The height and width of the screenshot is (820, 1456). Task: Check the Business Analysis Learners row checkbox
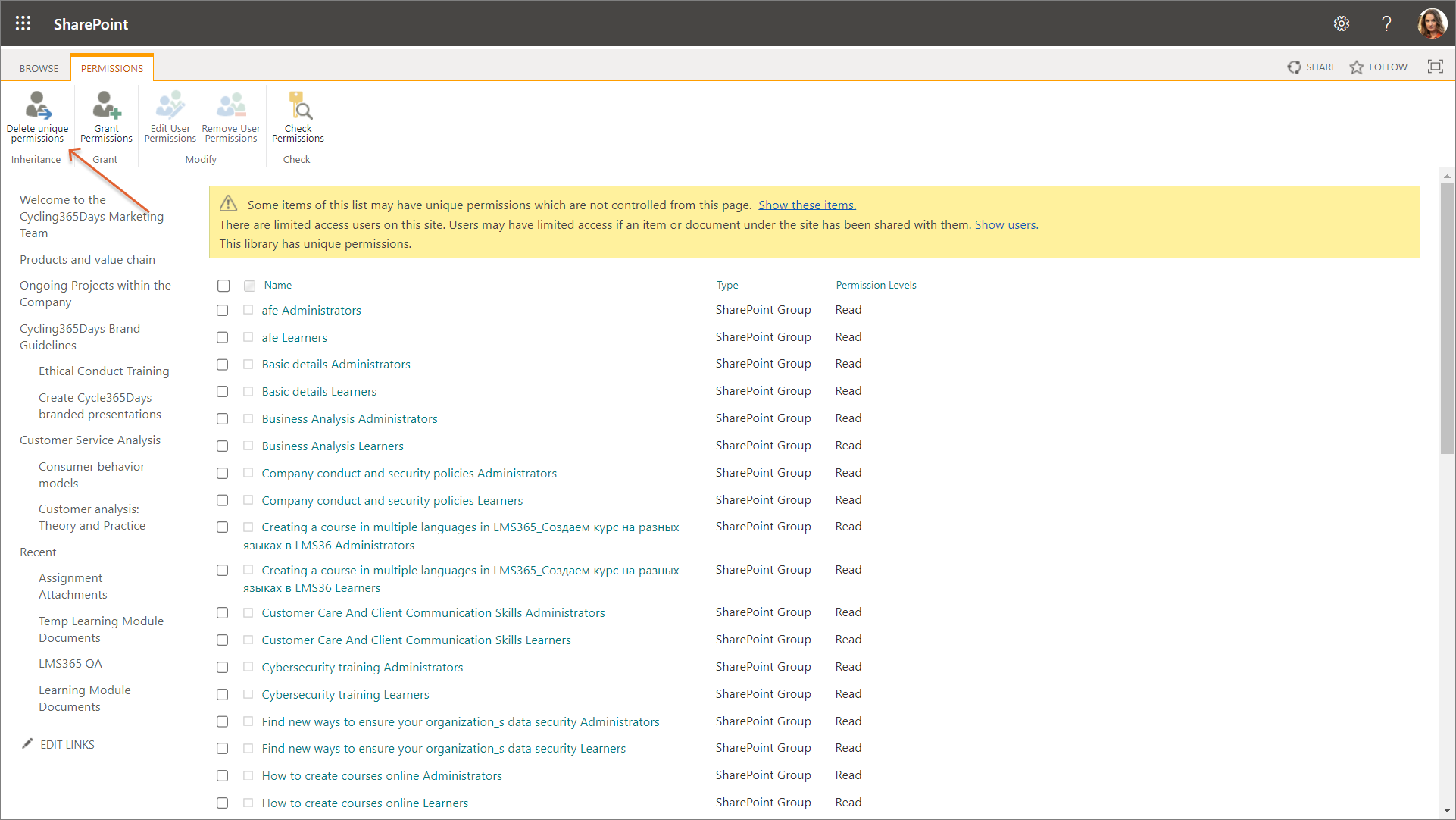coord(222,446)
